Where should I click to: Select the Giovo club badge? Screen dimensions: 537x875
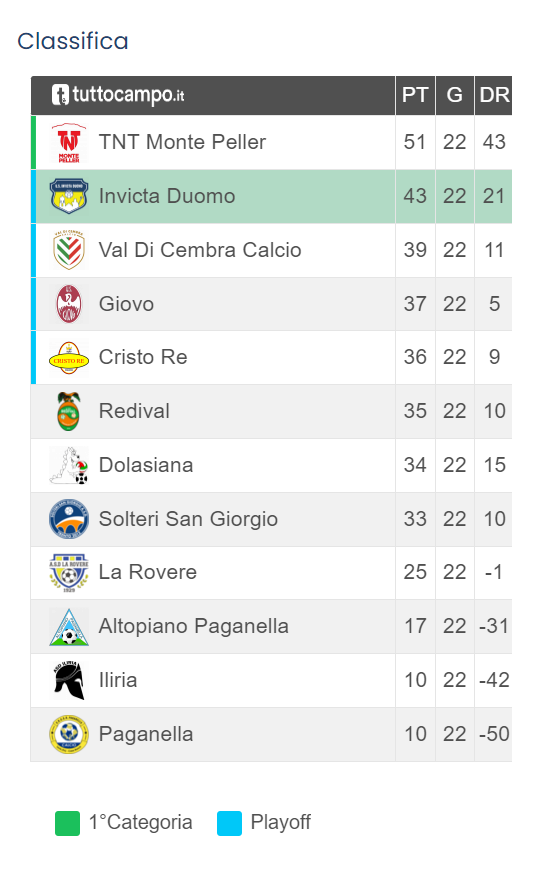pos(69,304)
